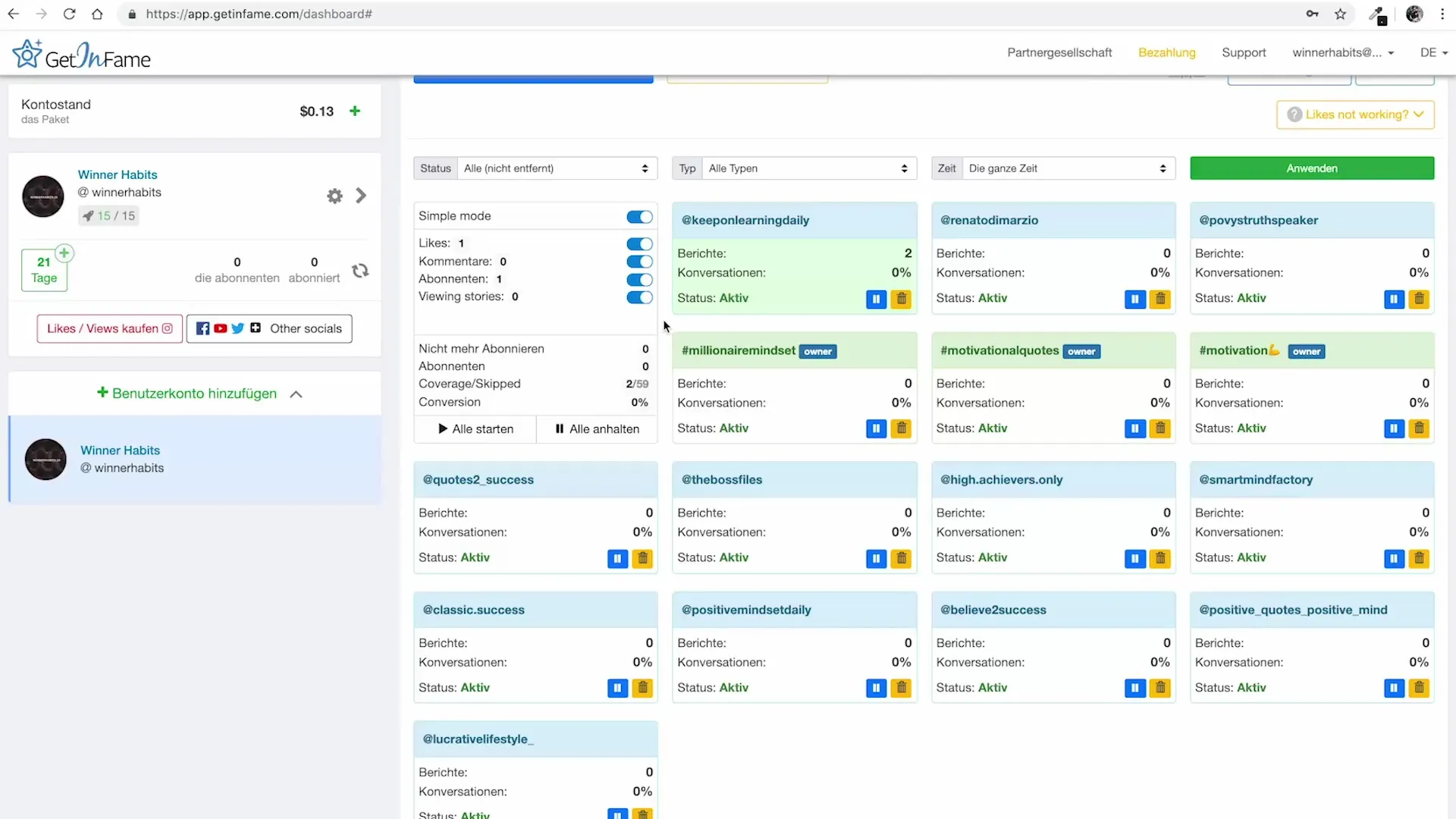Delete the #millionairemindset source
1456x819 pixels.
coord(901,428)
